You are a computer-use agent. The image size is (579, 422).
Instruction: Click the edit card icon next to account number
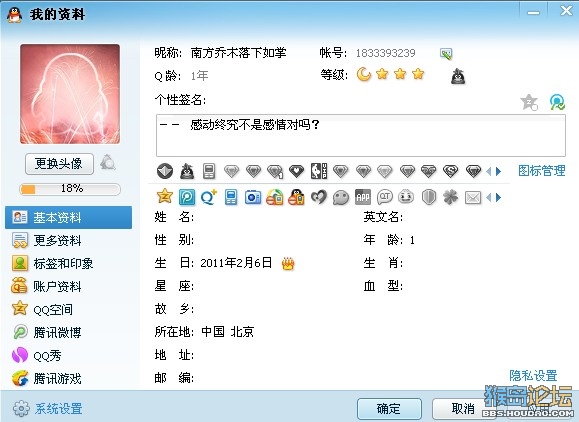(x=446, y=54)
